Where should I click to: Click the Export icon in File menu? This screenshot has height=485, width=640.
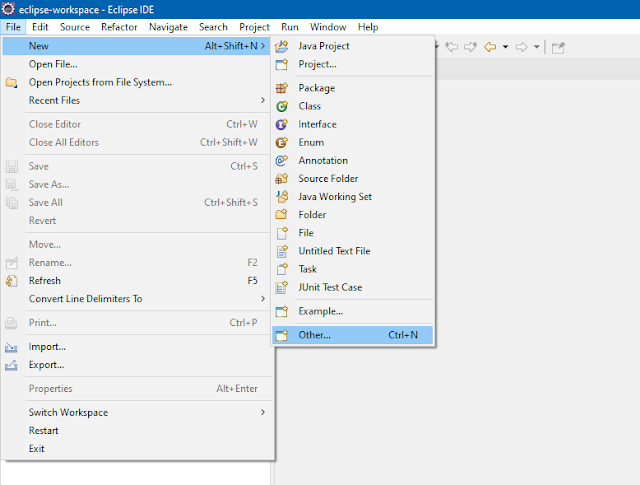click(x=11, y=365)
